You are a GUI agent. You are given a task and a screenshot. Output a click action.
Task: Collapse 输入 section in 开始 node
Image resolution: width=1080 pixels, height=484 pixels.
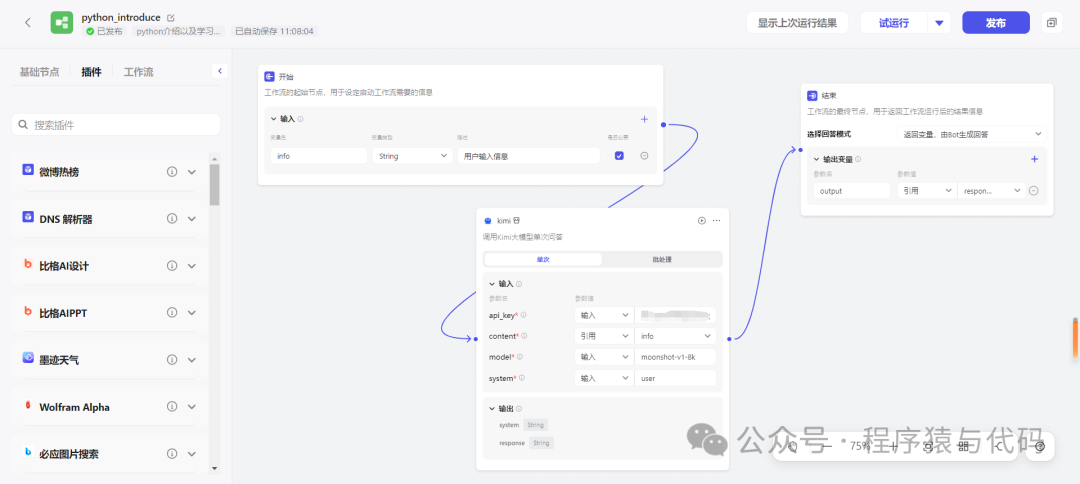[x=273, y=119]
